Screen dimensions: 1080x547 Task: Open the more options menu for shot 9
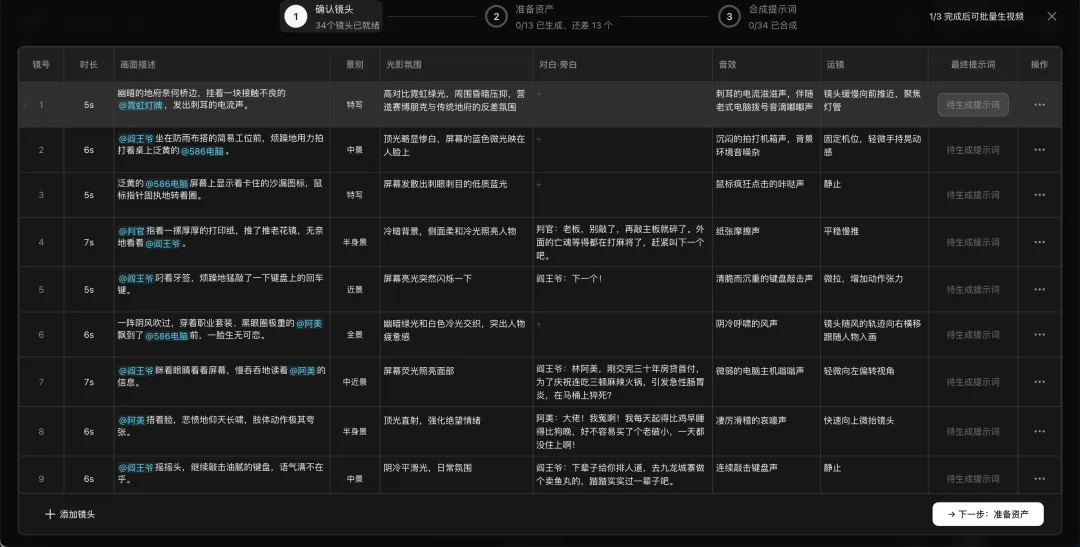pyautogui.click(x=1039, y=478)
